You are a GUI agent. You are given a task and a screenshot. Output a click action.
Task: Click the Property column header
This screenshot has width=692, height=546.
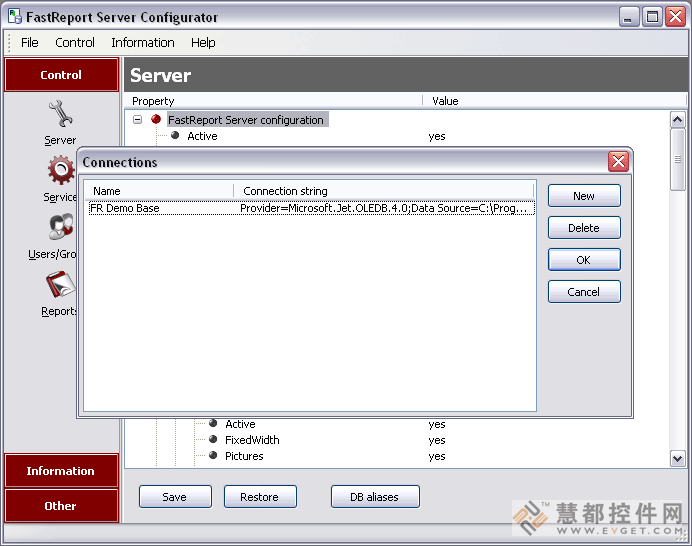(273, 101)
